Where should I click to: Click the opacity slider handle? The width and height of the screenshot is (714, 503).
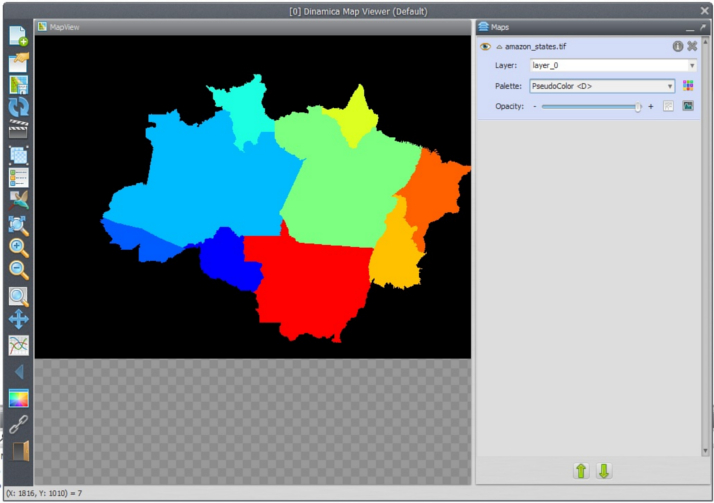(x=637, y=106)
